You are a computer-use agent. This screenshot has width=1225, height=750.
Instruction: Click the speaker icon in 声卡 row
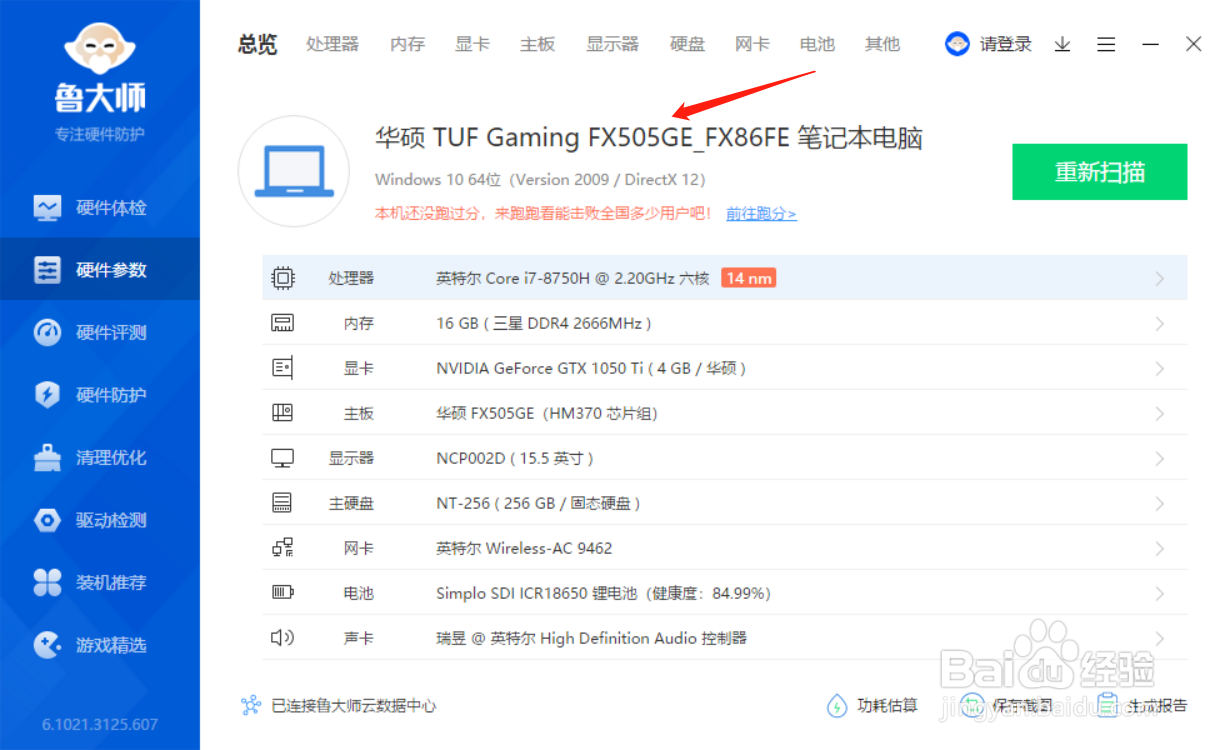point(283,638)
